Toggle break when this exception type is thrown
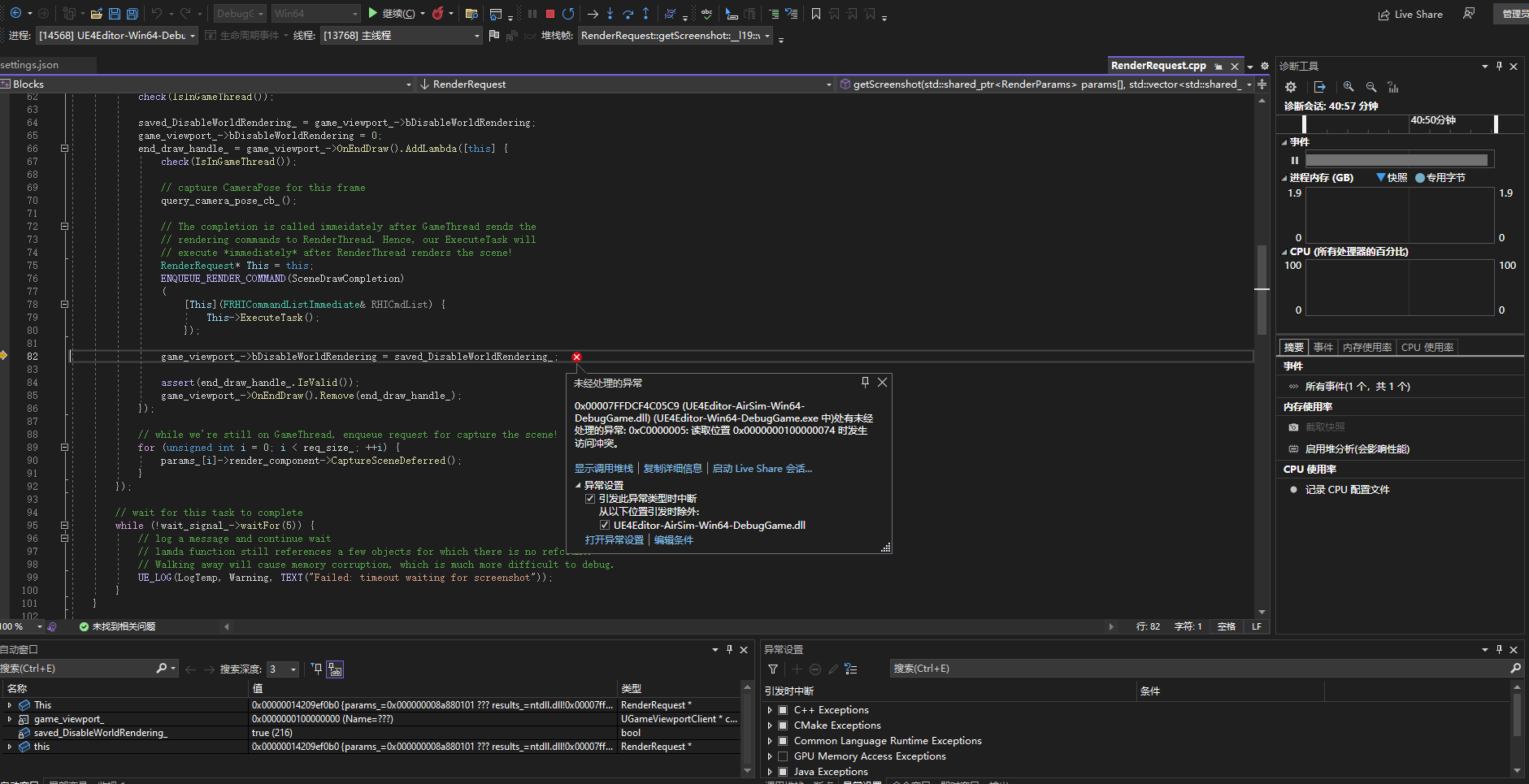The height and width of the screenshot is (784, 1529). click(590, 499)
